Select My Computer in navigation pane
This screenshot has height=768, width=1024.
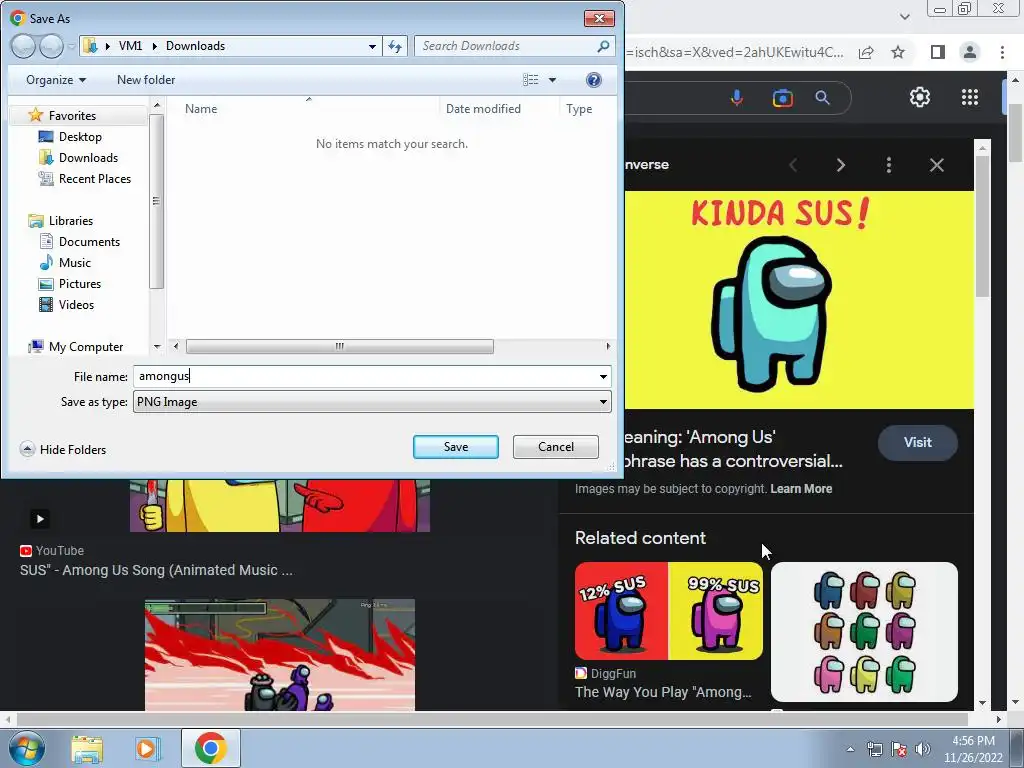tap(85, 347)
